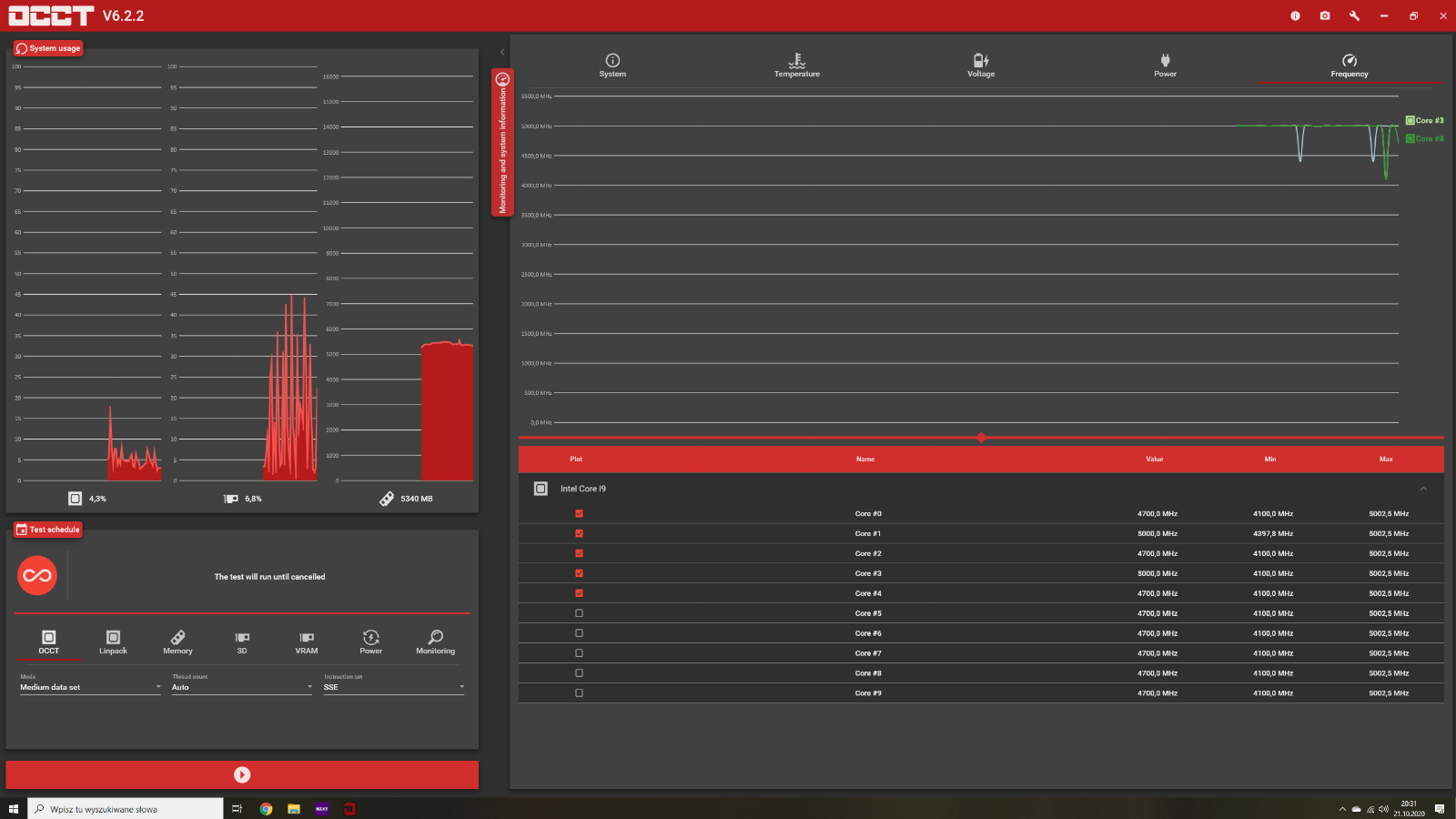Uncheck Core #3 plot checkbox

tap(579, 573)
